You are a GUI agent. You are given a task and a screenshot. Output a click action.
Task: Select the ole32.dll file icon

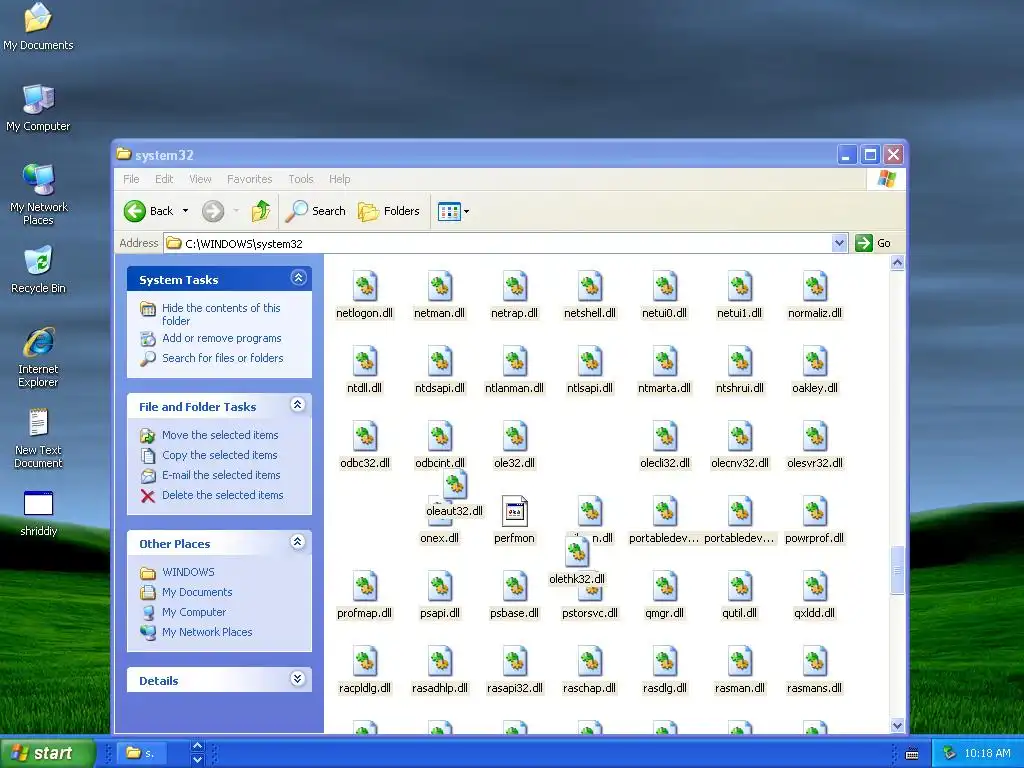point(515,438)
